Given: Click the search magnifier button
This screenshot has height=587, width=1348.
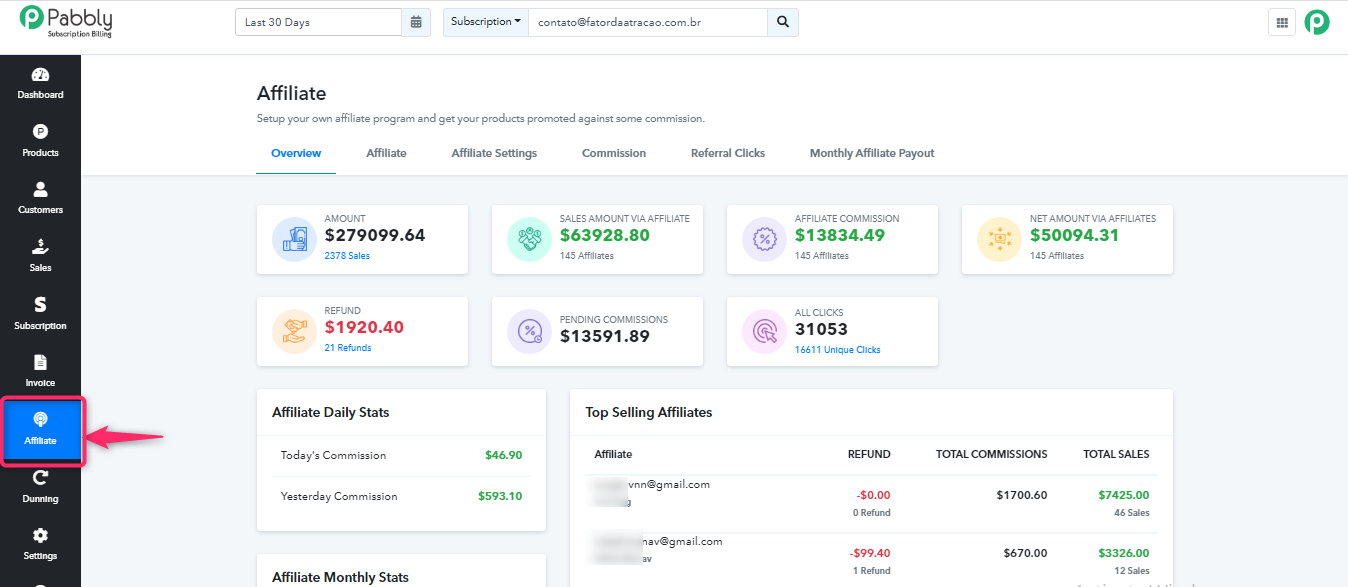Looking at the screenshot, I should (783, 22).
